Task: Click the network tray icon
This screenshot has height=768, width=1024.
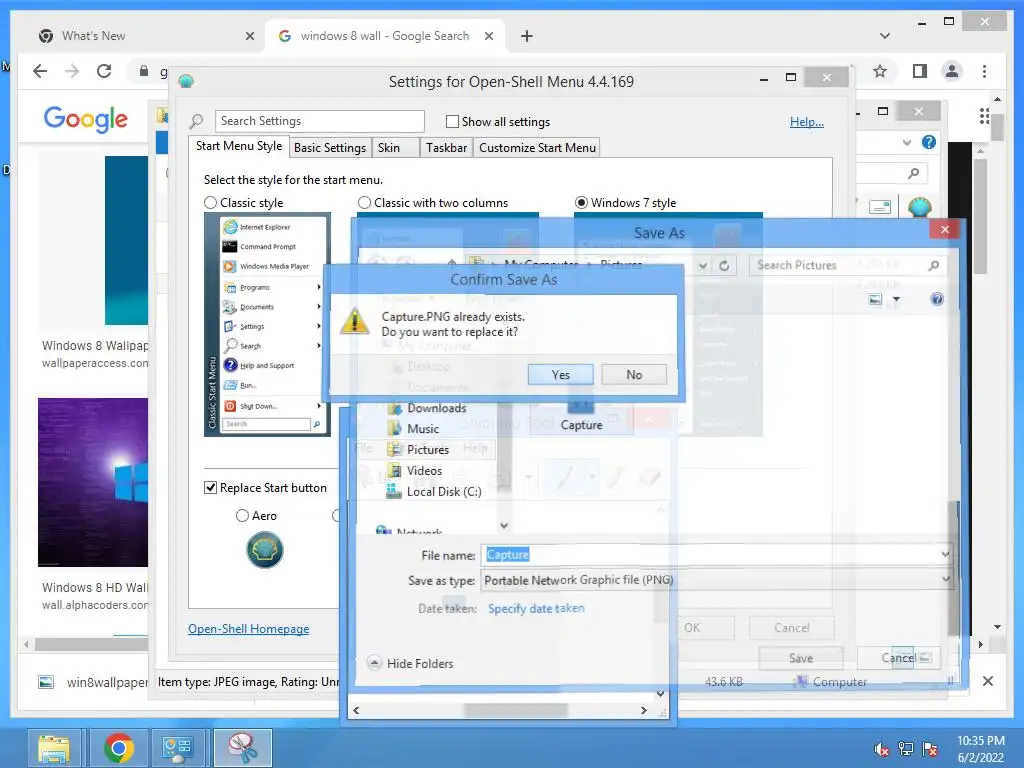Action: [x=906, y=749]
